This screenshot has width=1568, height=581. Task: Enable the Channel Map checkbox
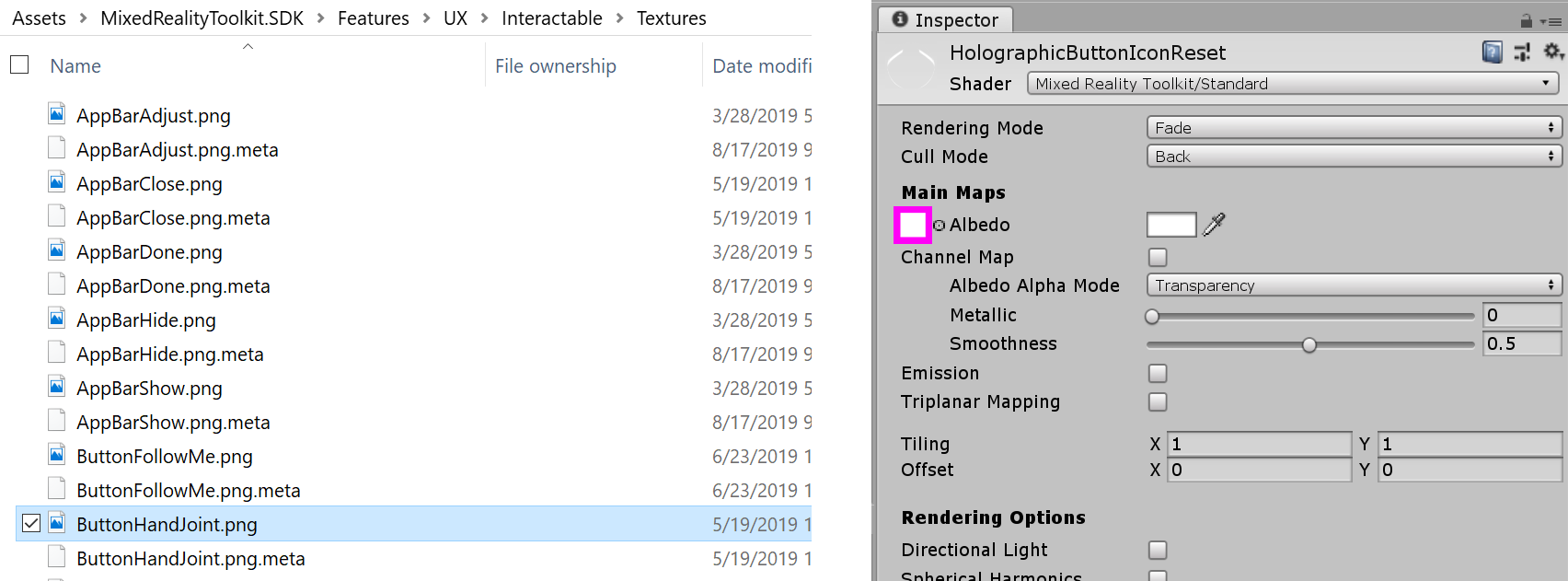(x=1158, y=257)
